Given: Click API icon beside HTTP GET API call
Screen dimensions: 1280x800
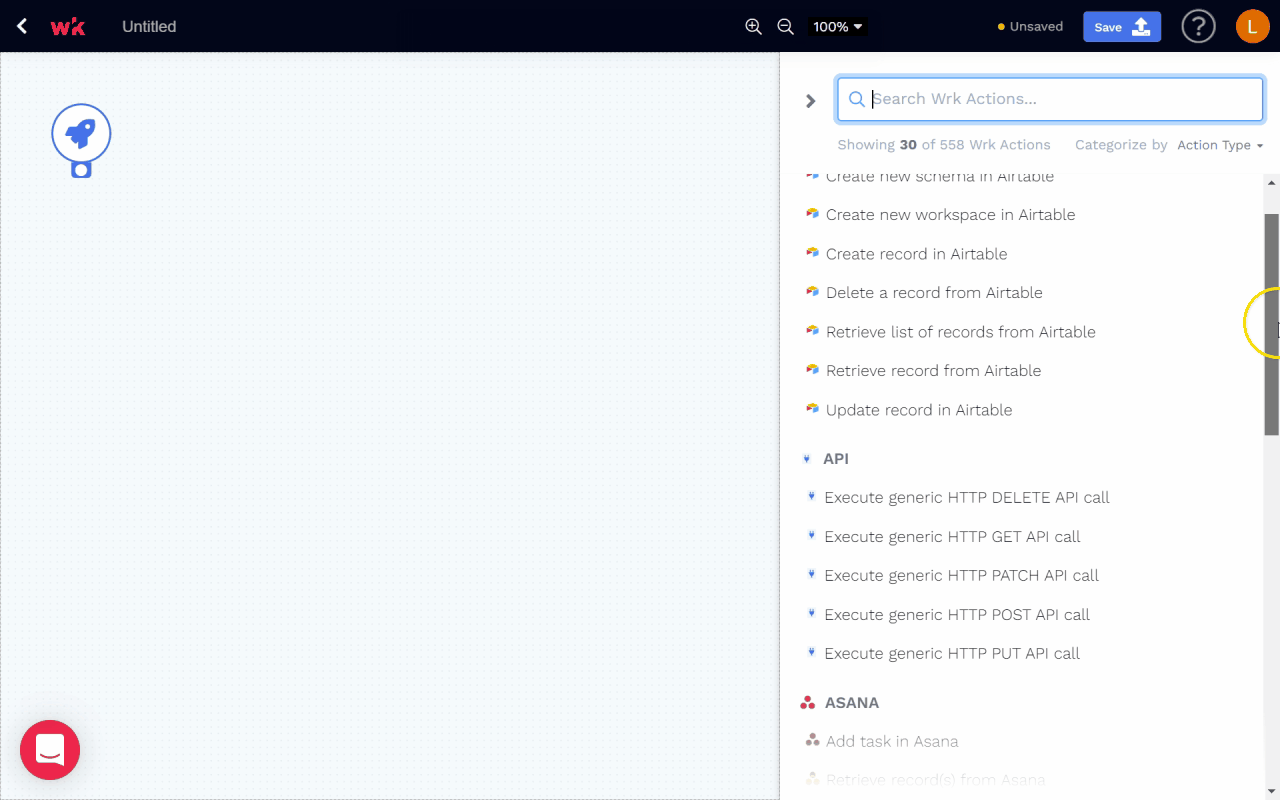Looking at the screenshot, I should click(811, 536).
